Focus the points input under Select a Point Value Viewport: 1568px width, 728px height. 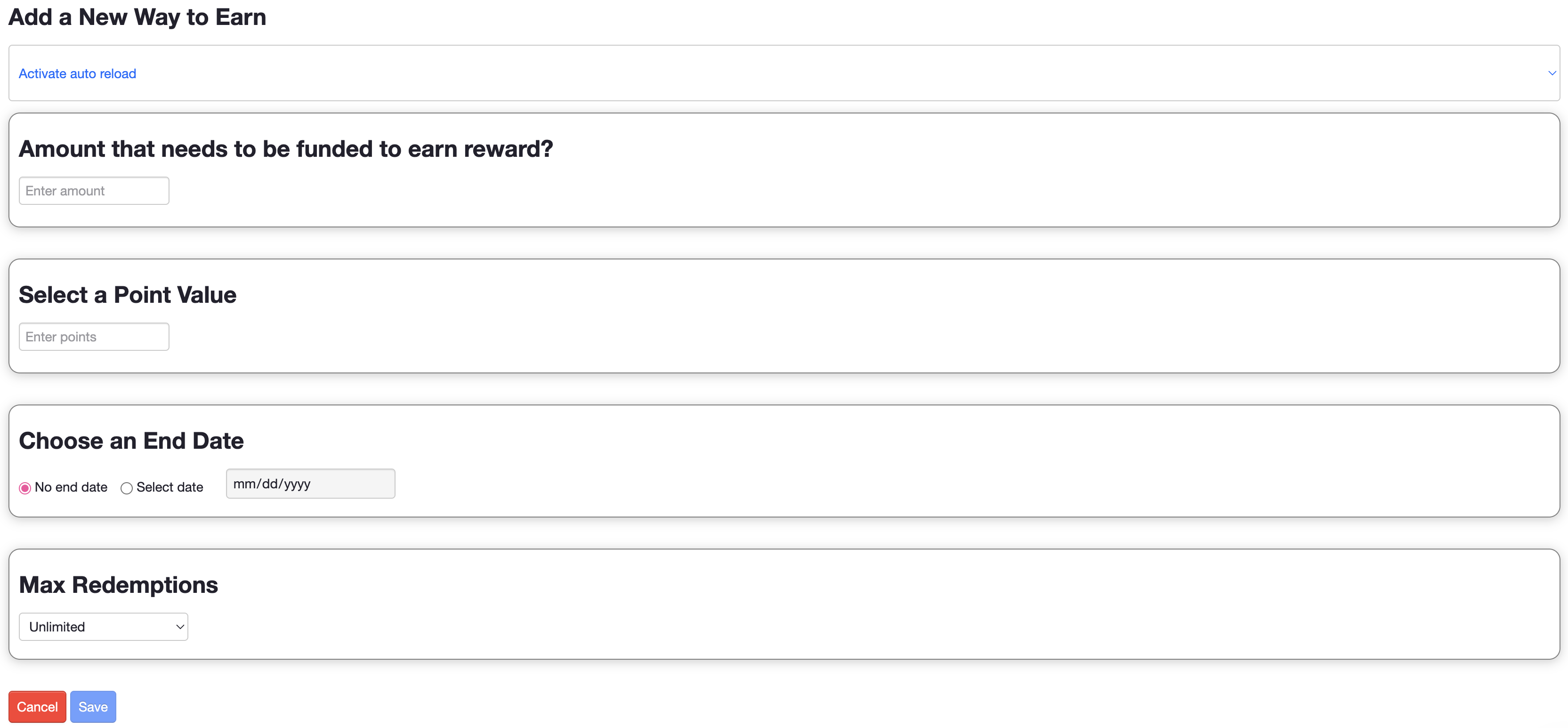click(93, 337)
